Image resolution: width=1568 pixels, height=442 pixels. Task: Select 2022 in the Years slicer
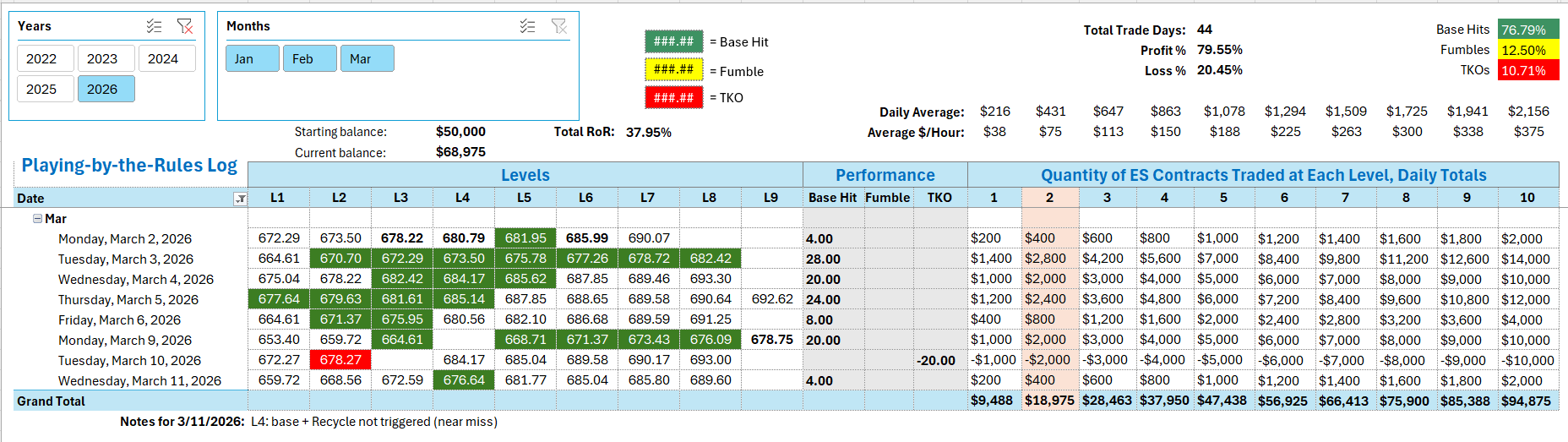[41, 58]
